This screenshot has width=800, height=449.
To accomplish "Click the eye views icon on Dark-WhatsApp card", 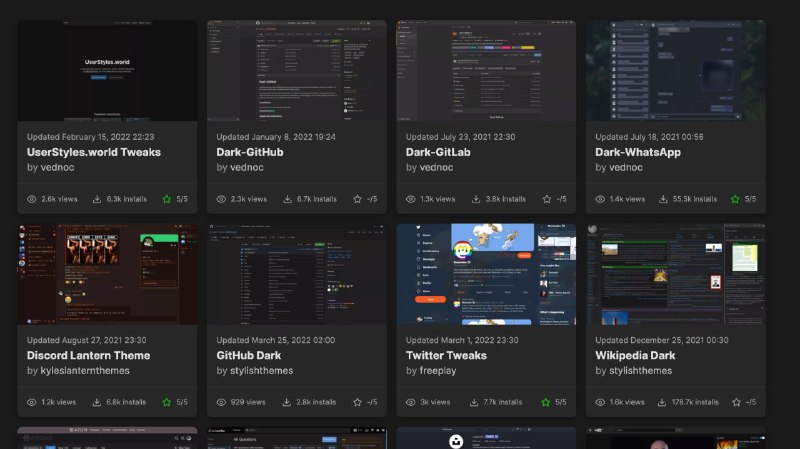I will click(600, 199).
